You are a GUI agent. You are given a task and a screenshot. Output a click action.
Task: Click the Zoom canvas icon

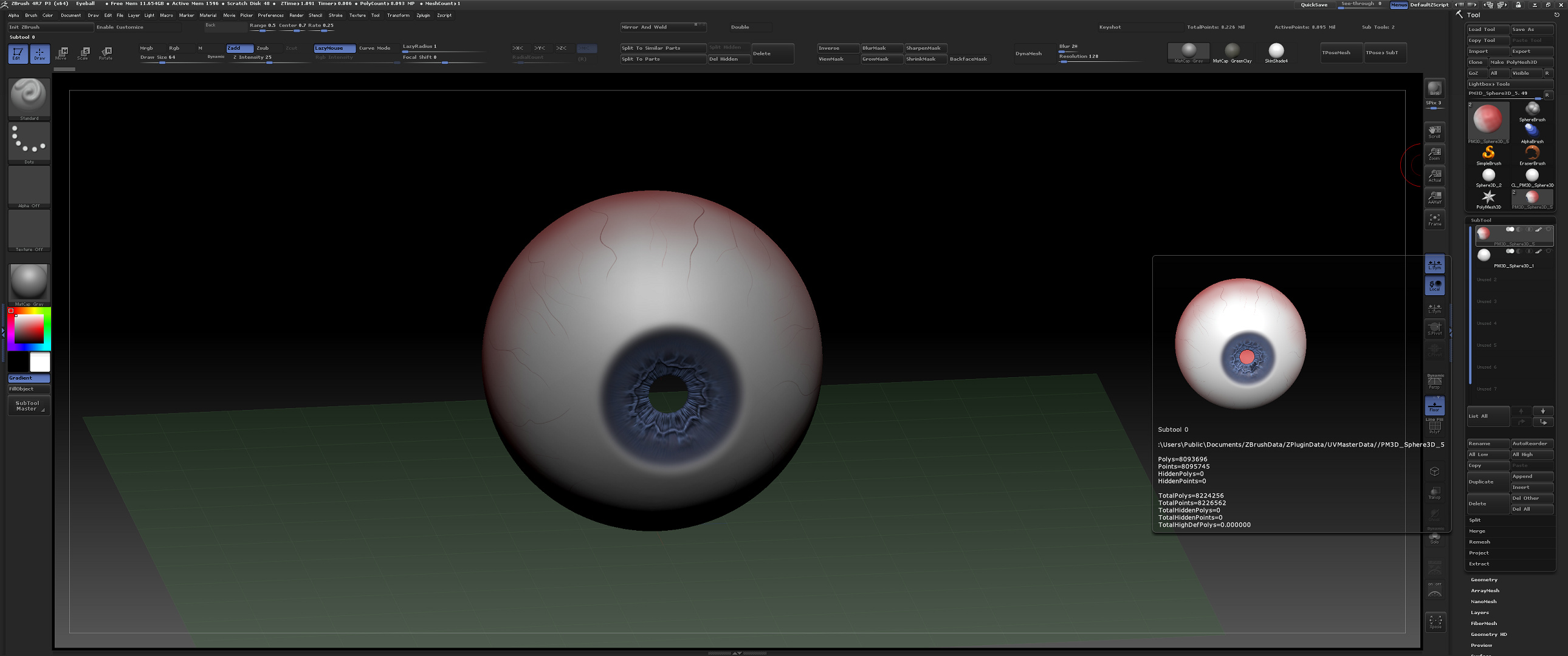tap(1435, 153)
